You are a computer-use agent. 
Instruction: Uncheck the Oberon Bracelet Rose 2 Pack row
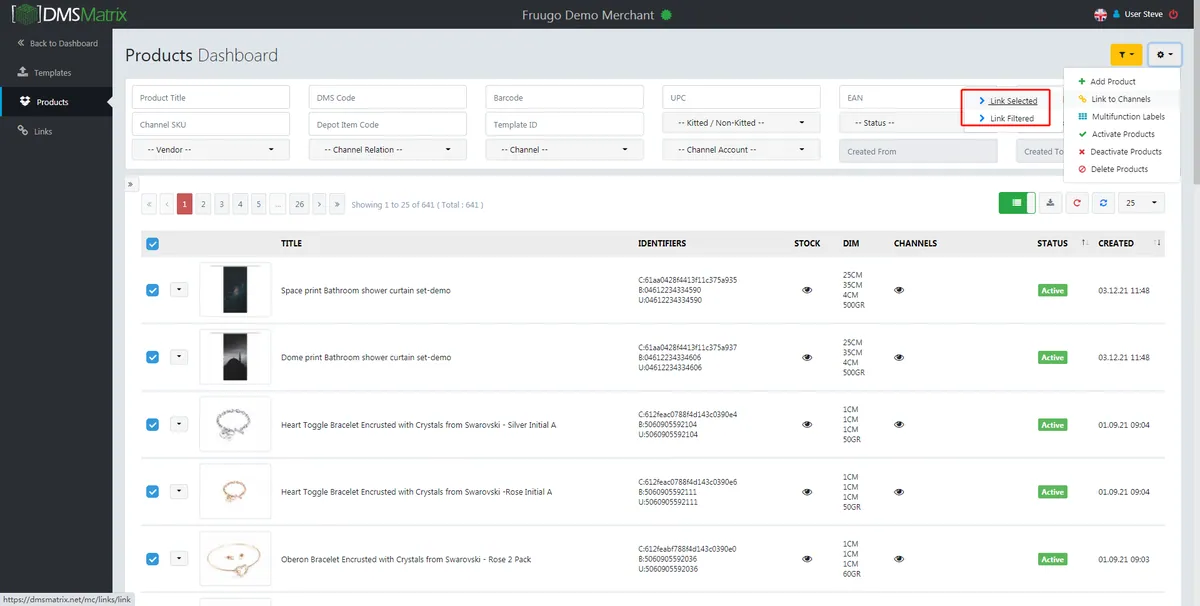[152, 558]
